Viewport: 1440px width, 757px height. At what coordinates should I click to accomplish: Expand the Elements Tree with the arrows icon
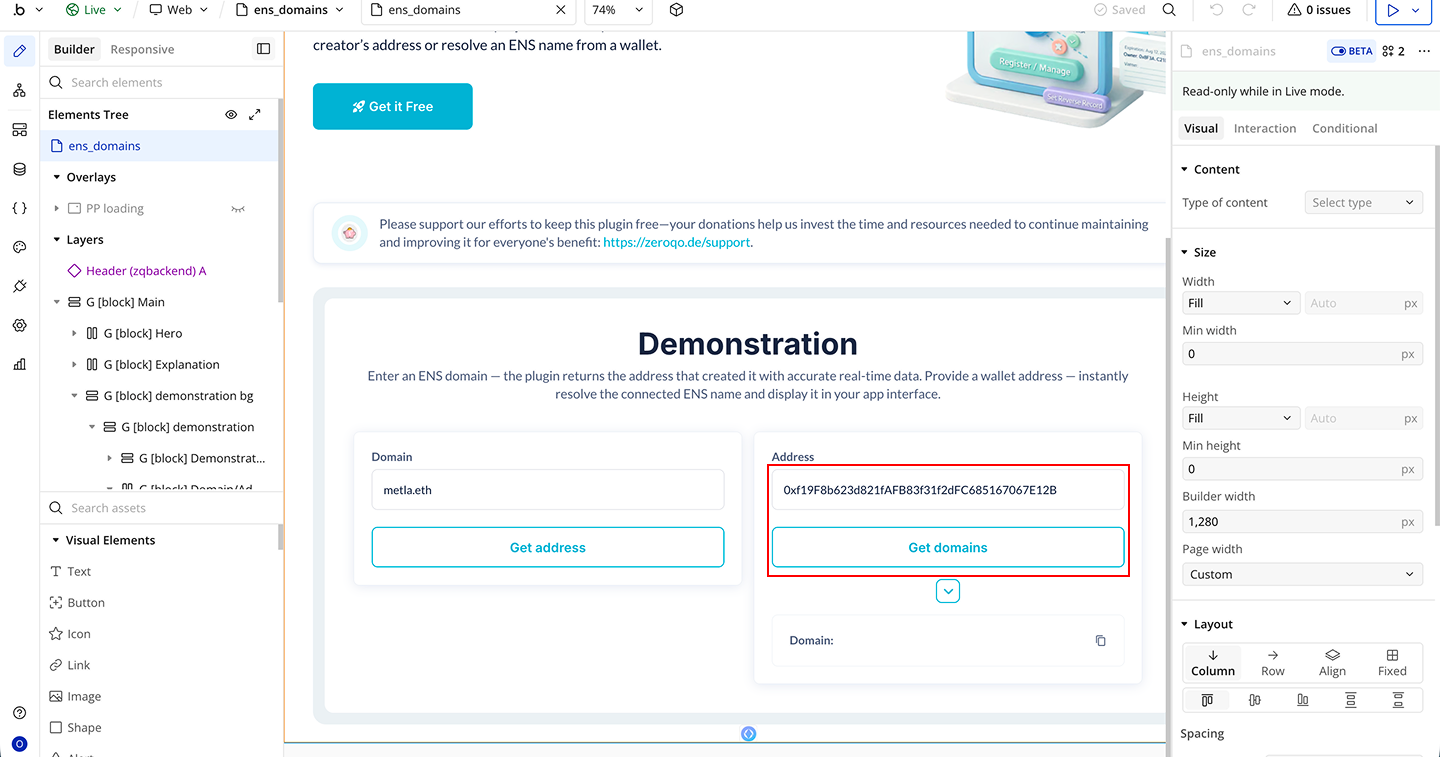tap(255, 115)
